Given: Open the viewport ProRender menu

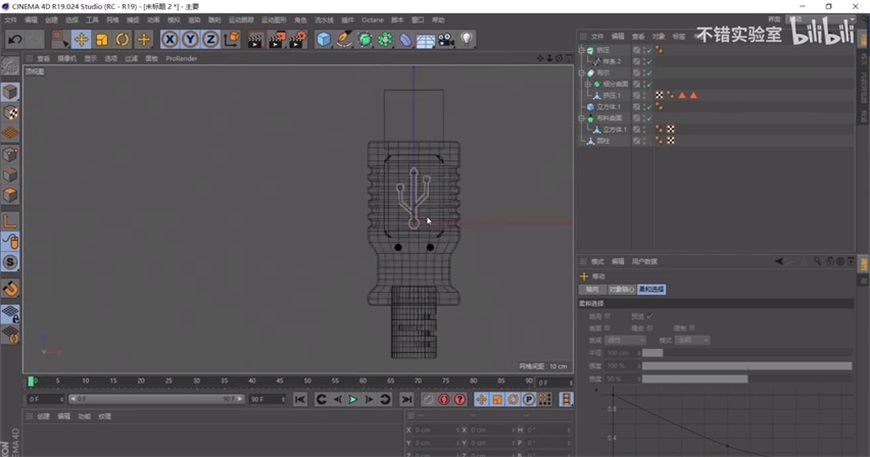Looking at the screenshot, I should (x=181, y=58).
